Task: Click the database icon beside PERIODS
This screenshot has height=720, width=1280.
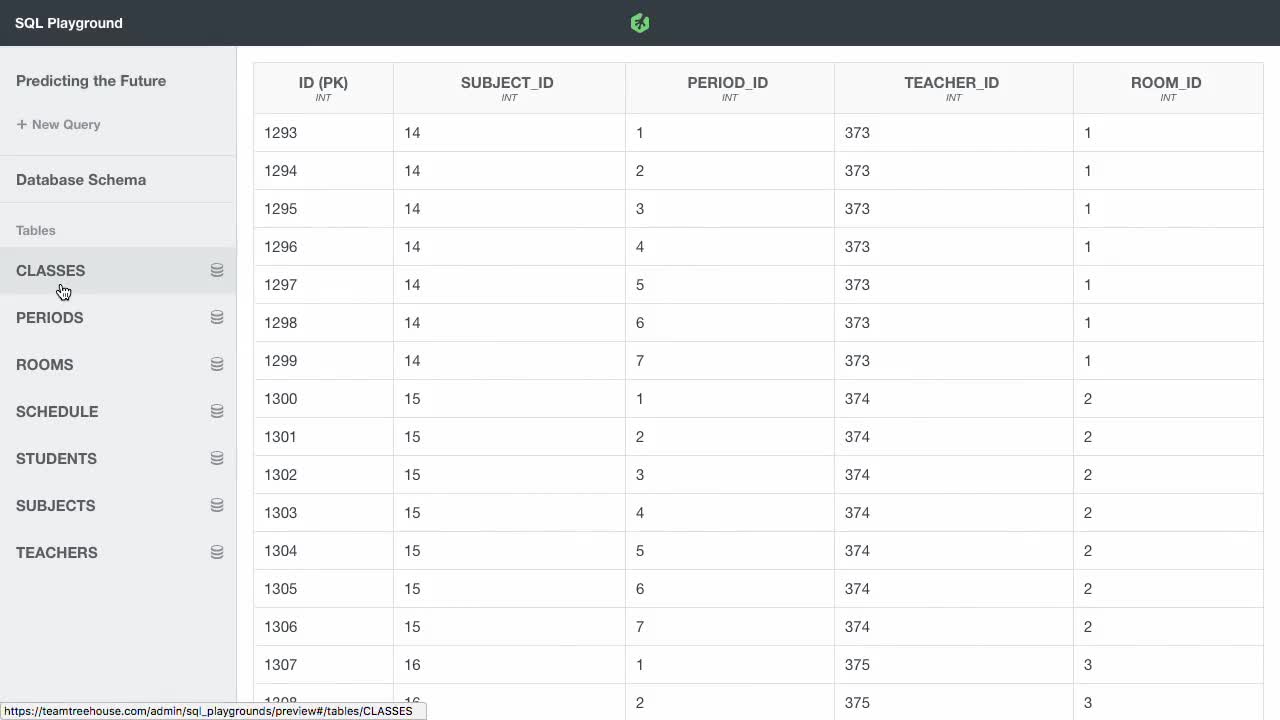Action: click(x=216, y=317)
